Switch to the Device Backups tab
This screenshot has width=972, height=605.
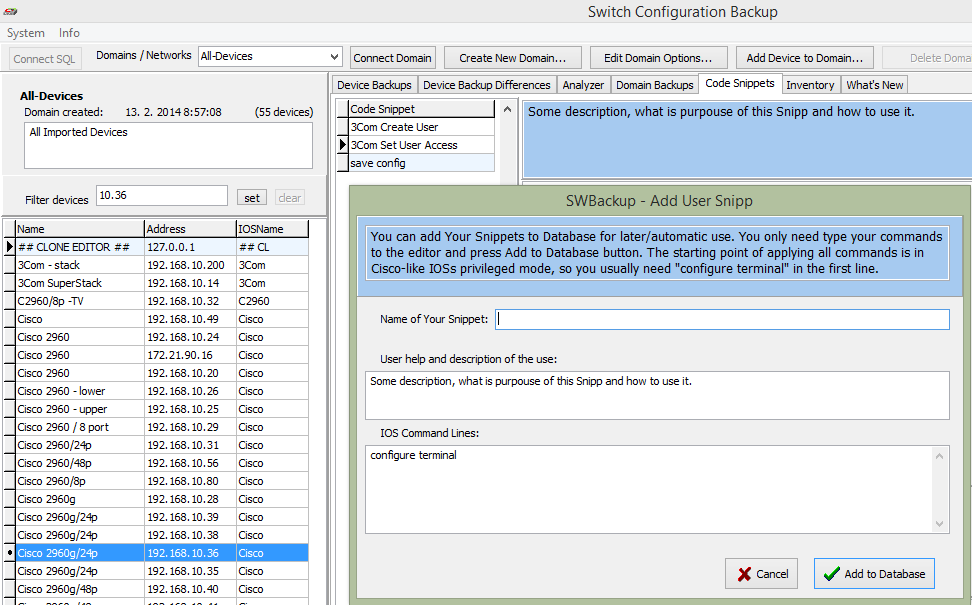[374, 85]
